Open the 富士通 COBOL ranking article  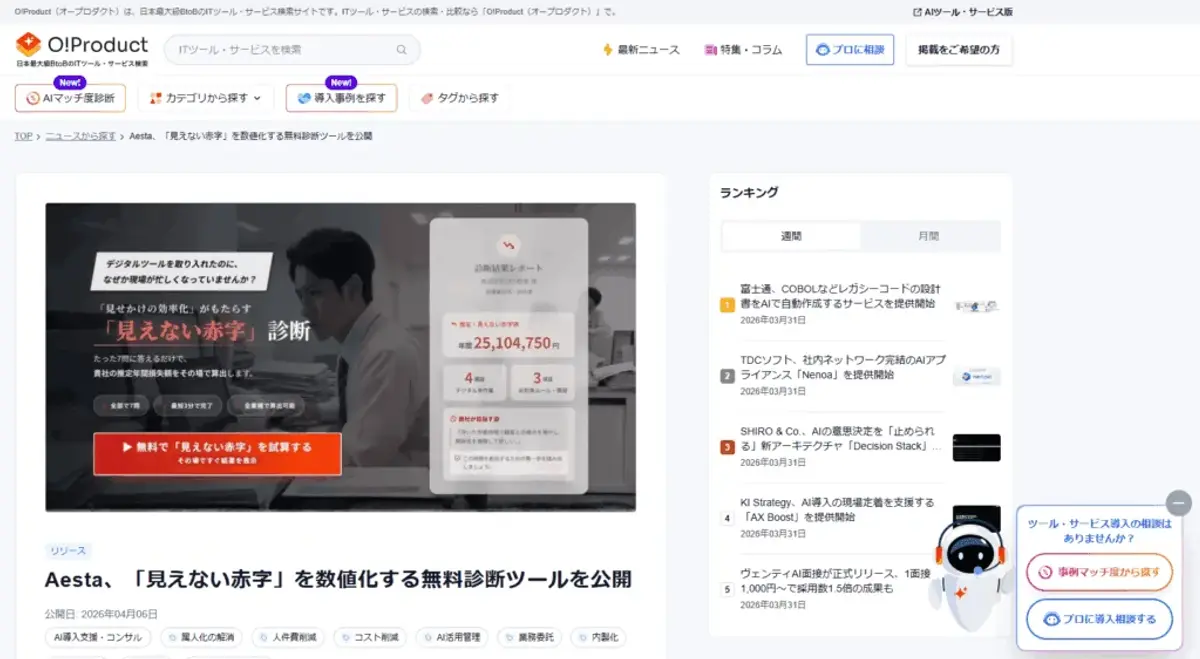pos(841,296)
